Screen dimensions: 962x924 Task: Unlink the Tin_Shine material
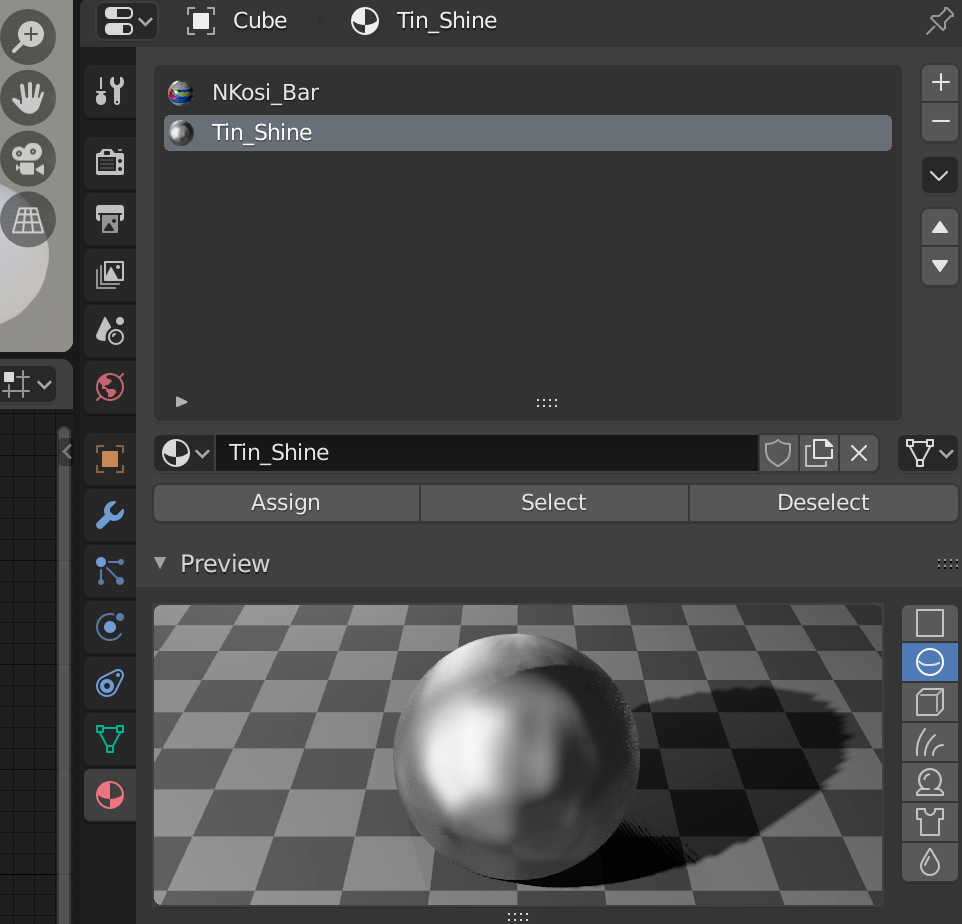coord(859,453)
